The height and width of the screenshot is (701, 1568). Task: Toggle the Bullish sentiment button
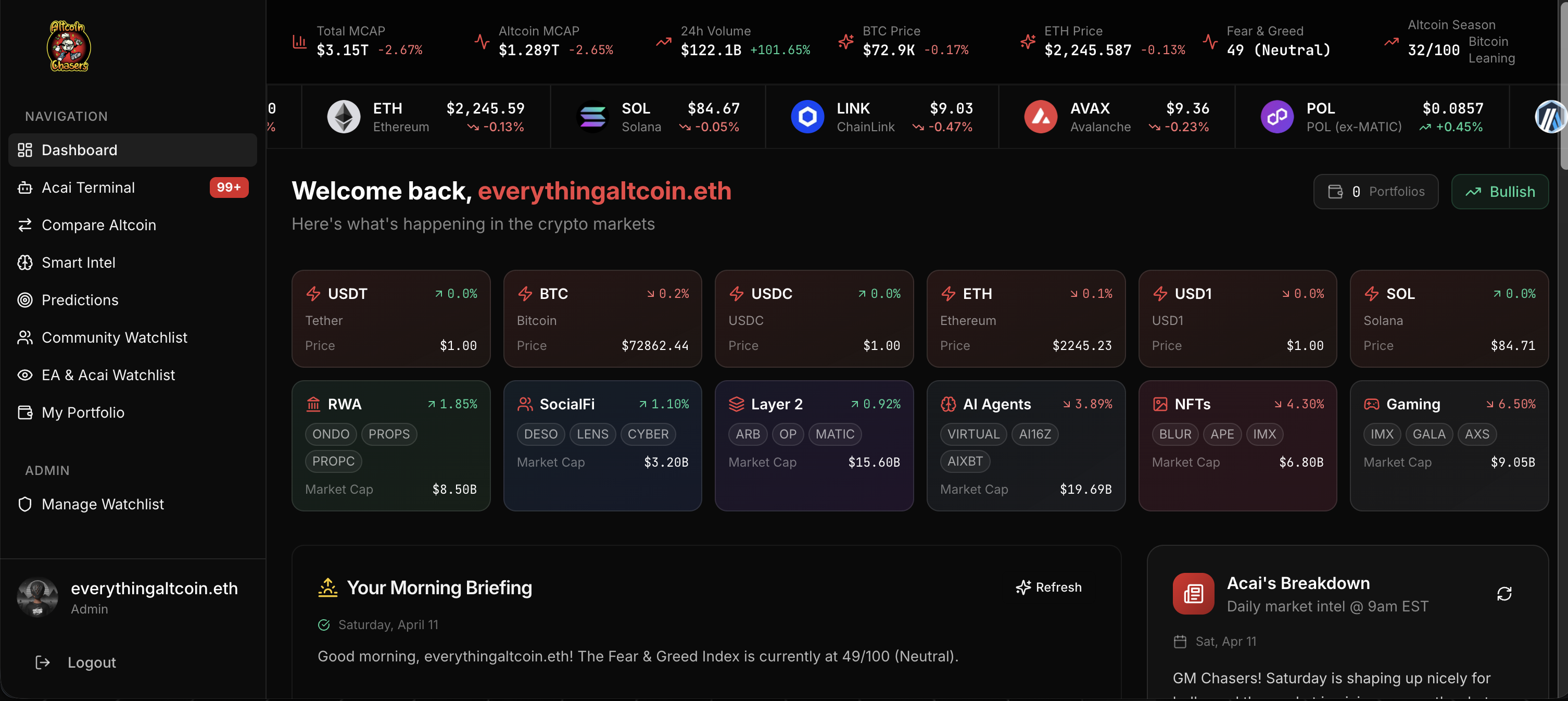(1500, 191)
